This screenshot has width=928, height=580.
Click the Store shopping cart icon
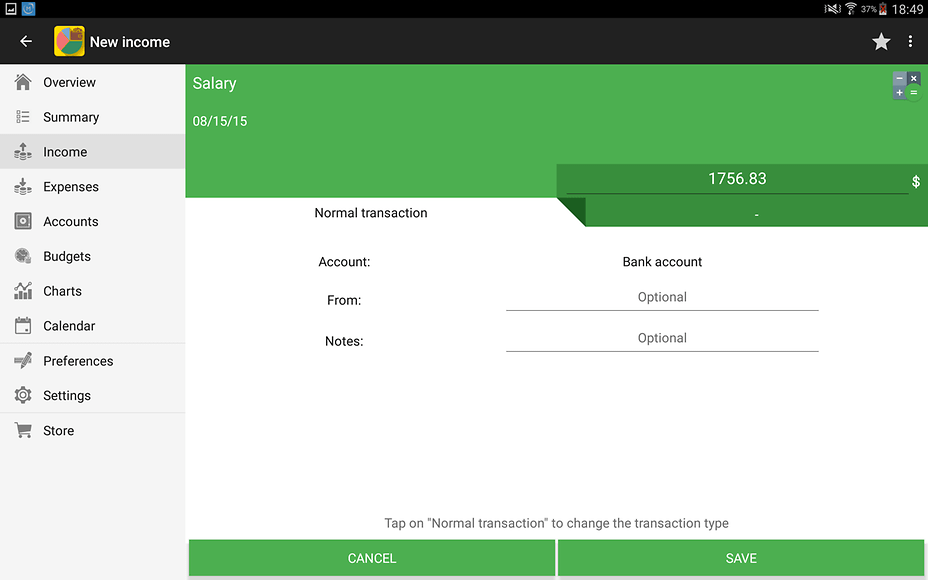click(22, 430)
